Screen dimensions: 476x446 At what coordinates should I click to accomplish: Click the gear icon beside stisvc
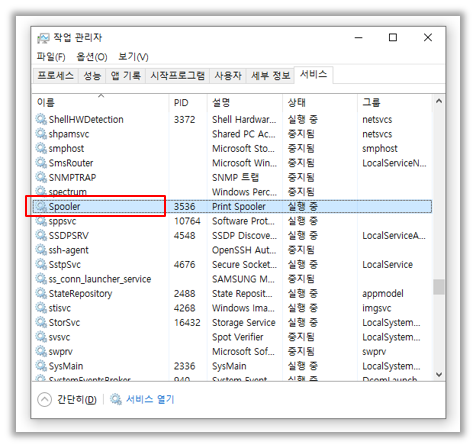point(41,308)
